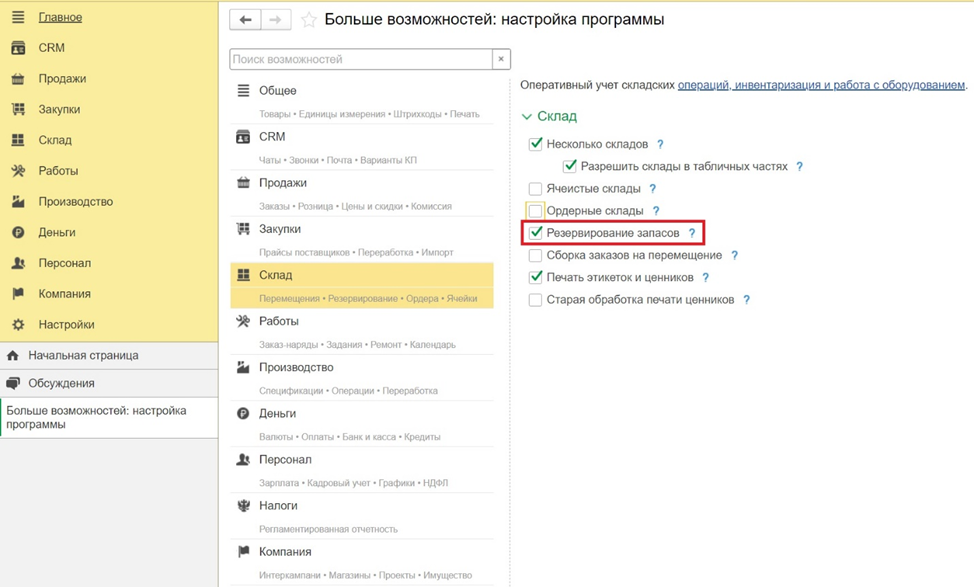Viewport: 974px width, 587px height.
Task: Disable the Резервирование запасов checkbox
Action: (x=536, y=233)
